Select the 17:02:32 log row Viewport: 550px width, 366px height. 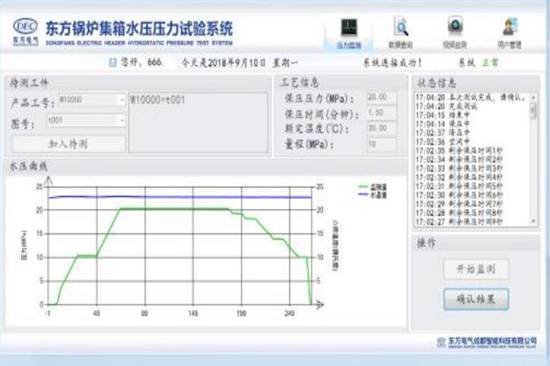point(459,178)
